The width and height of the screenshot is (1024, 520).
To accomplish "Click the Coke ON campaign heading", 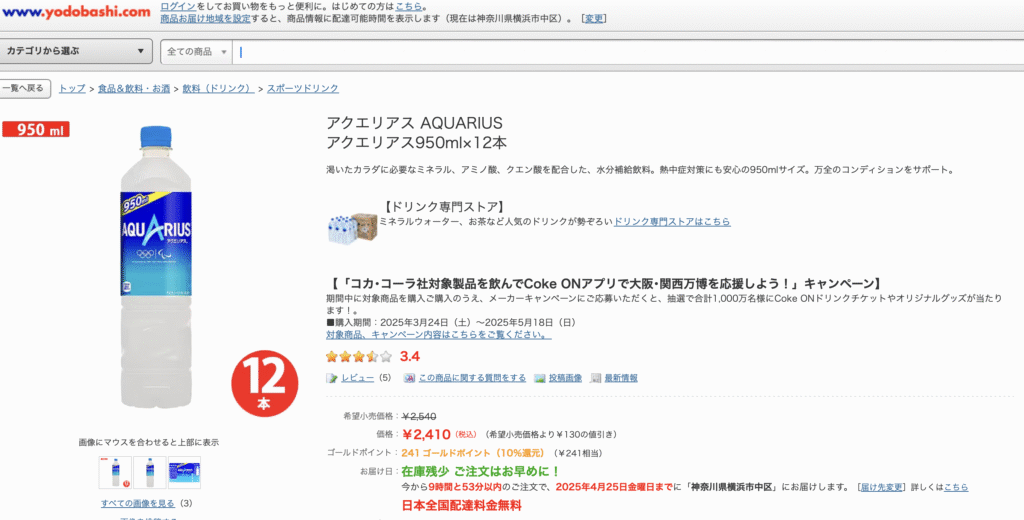I will point(605,284).
